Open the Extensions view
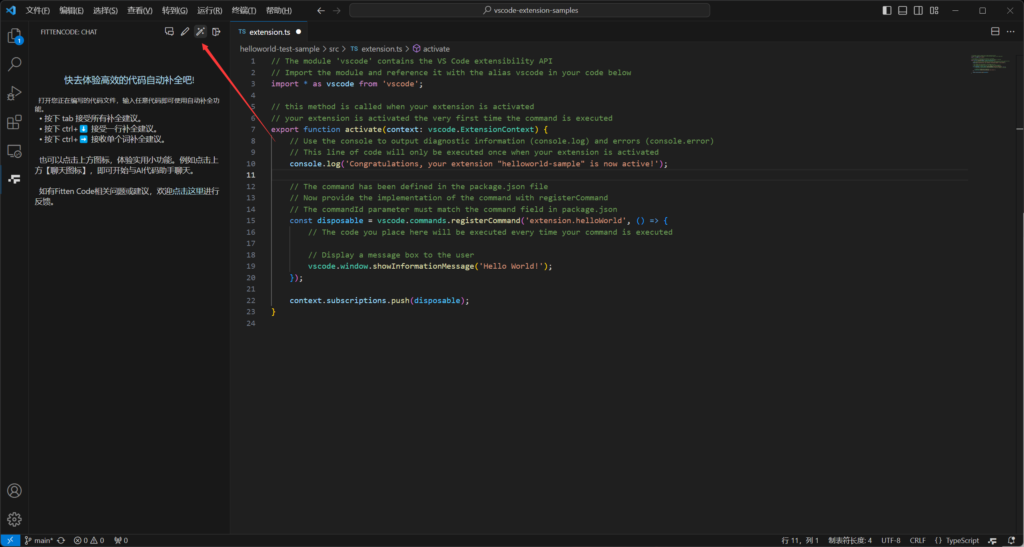Viewport: 1024px width, 547px height. click(15, 122)
